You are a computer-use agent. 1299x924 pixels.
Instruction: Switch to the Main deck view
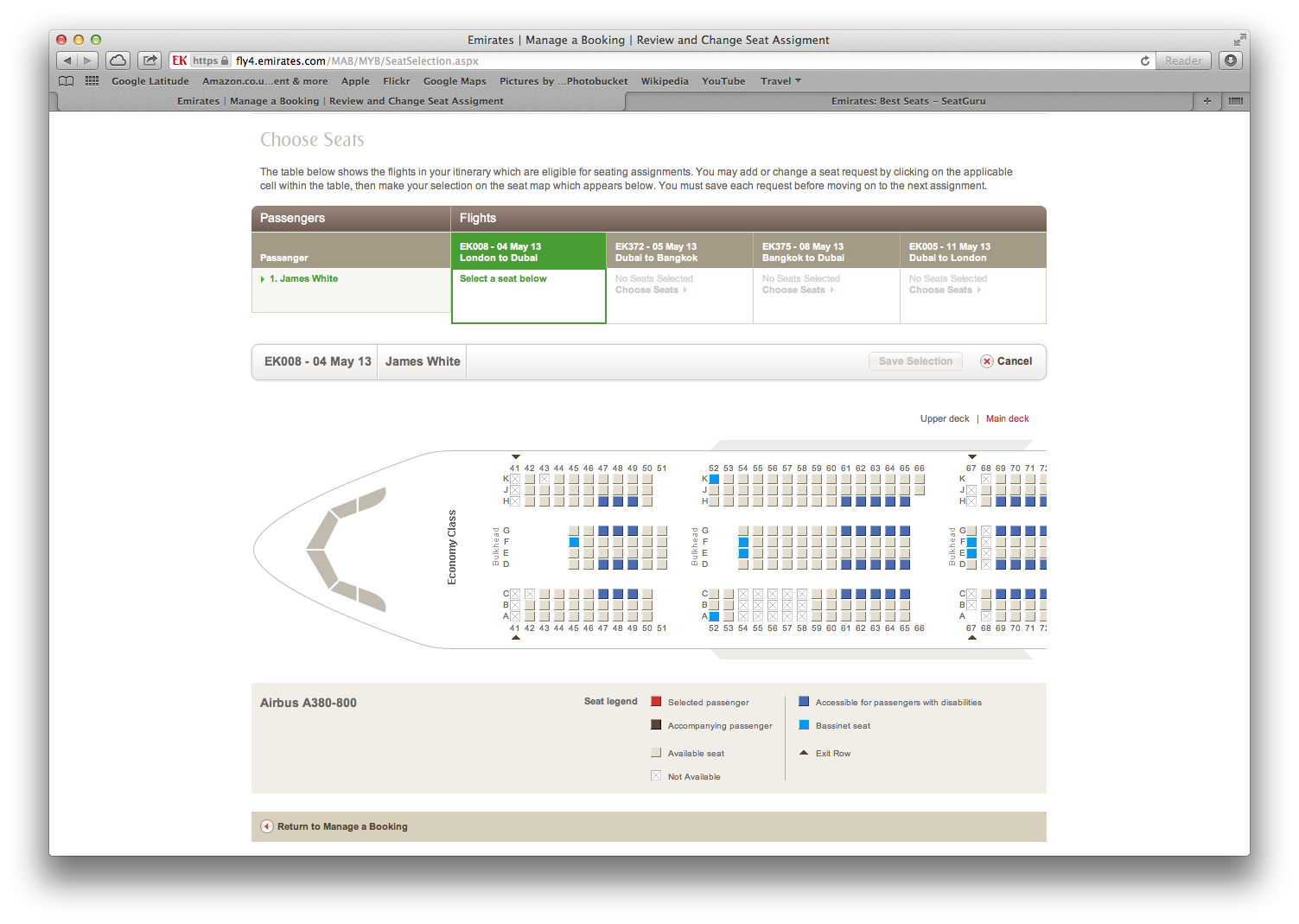1008,418
